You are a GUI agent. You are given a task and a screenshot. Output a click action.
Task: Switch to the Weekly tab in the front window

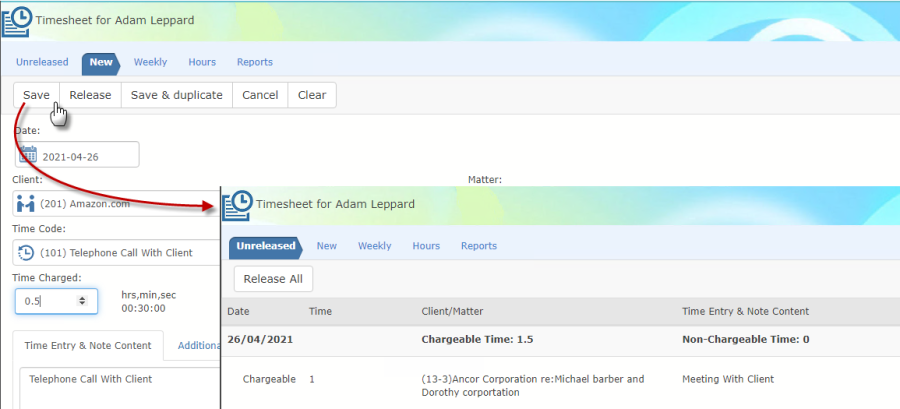point(375,246)
